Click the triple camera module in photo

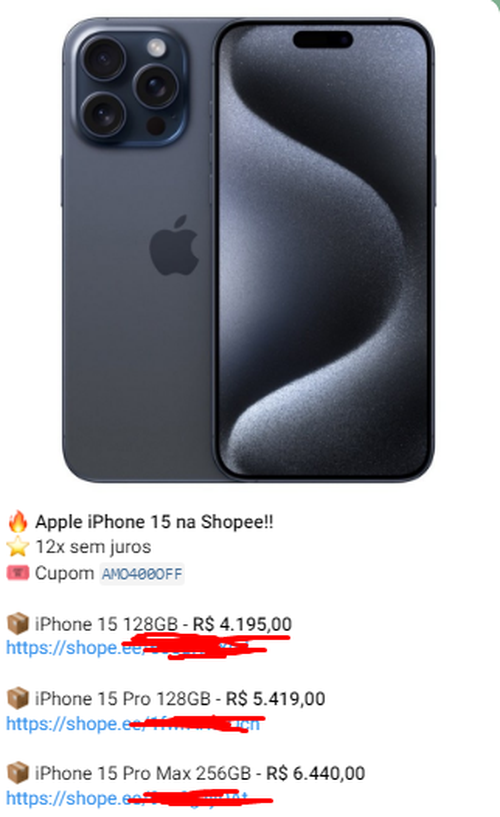(129, 85)
